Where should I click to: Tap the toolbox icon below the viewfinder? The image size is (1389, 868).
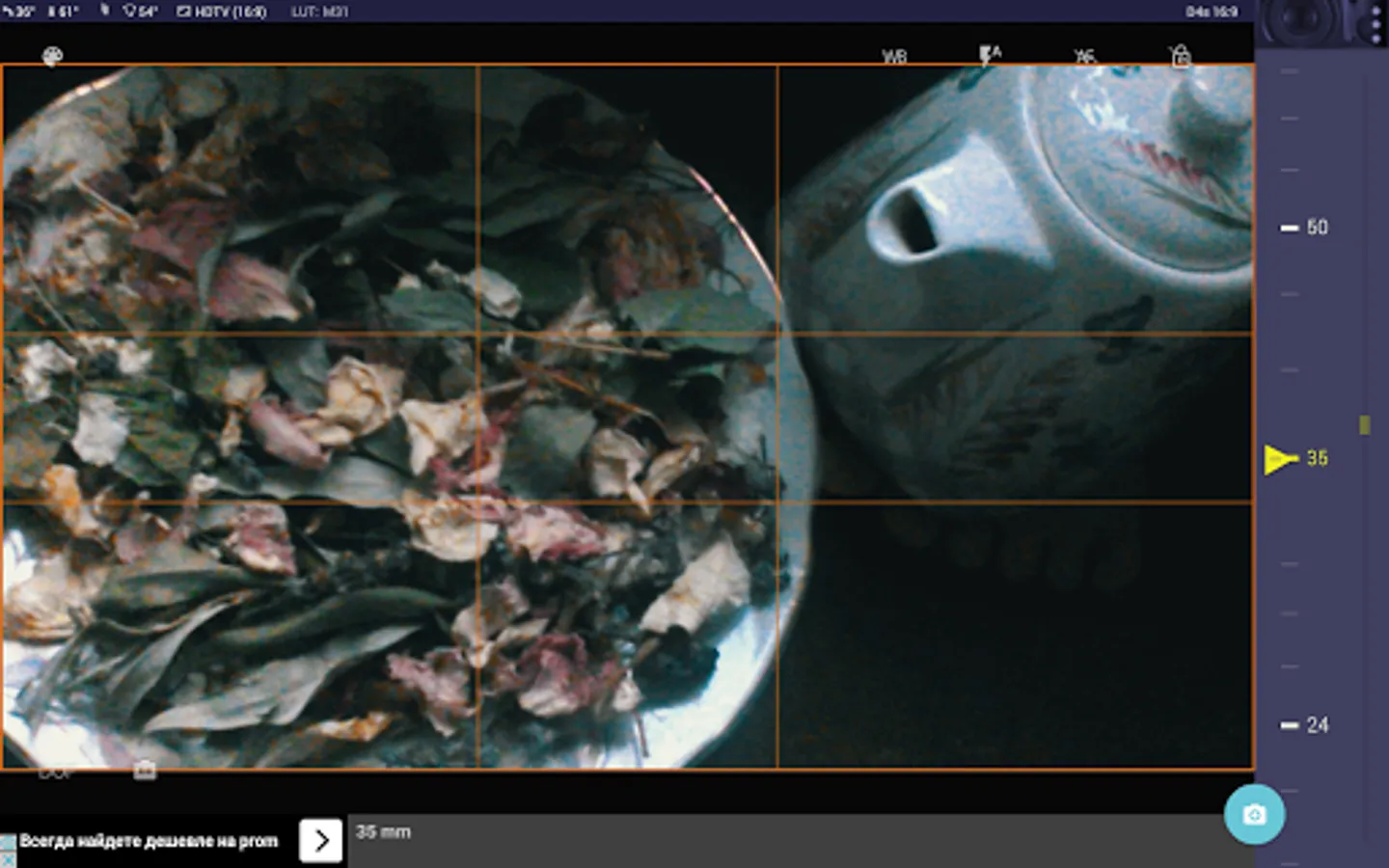145,771
